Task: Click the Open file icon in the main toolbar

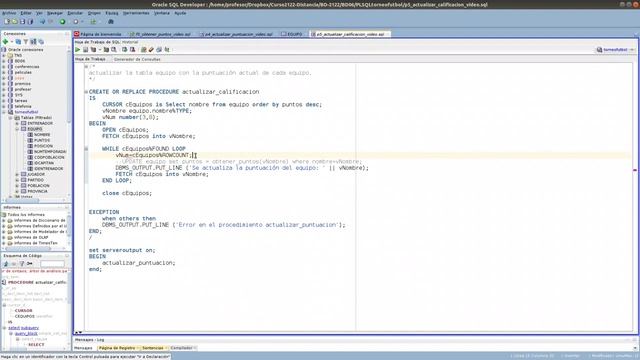Action: [x=14, y=22]
